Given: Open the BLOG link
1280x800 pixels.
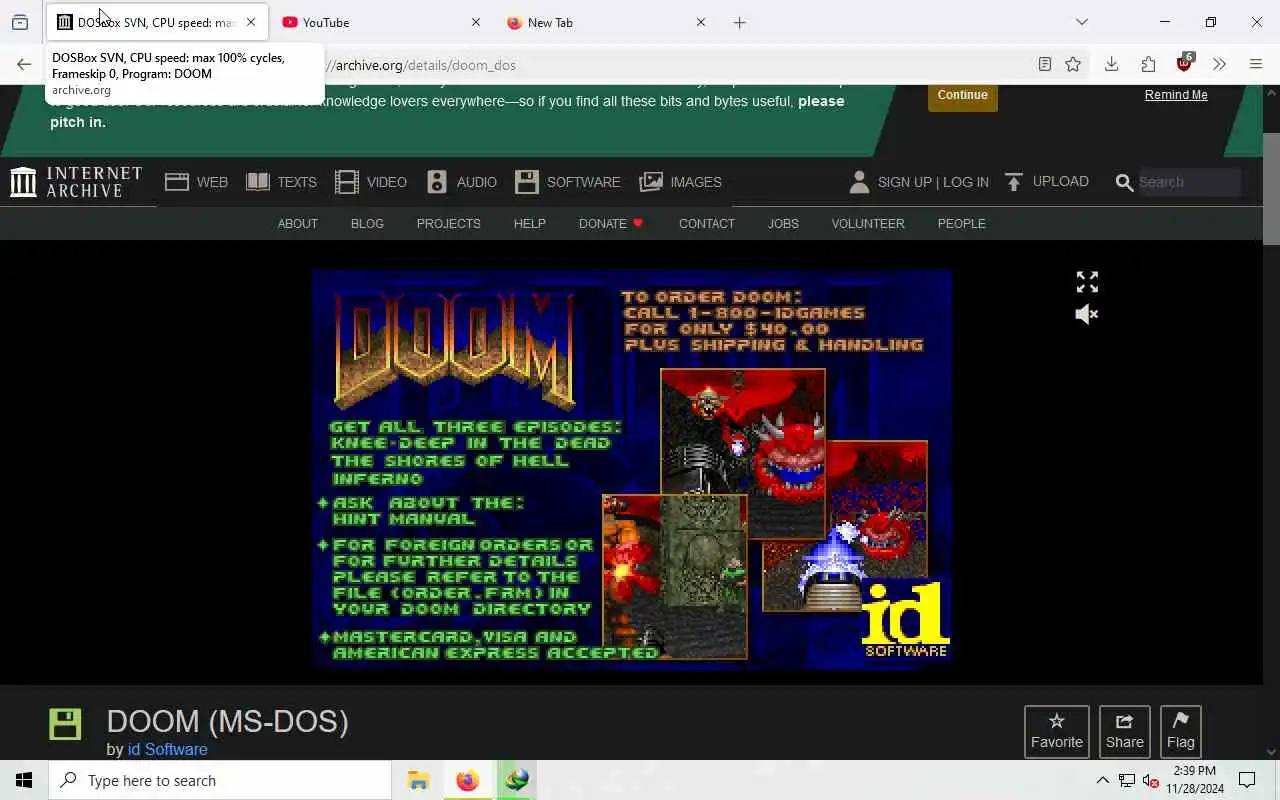Looking at the screenshot, I should [x=367, y=223].
